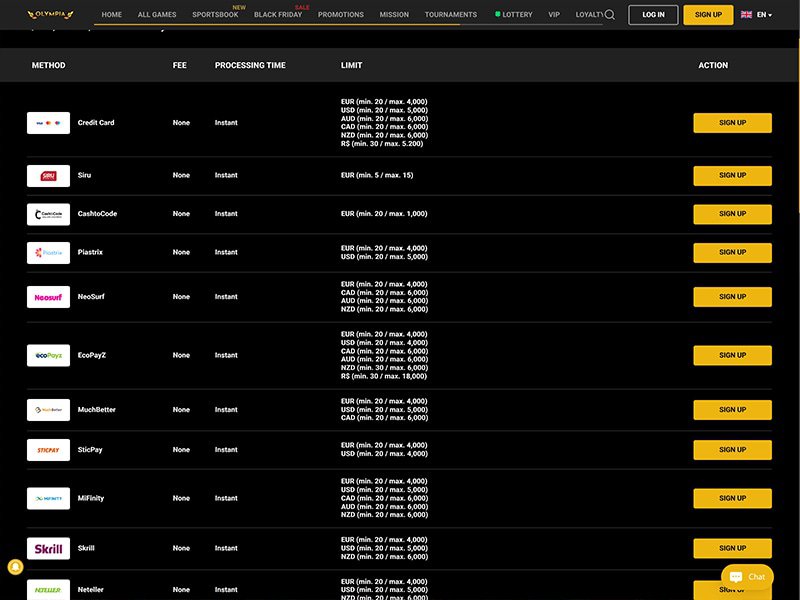Viewport: 800px width, 600px height.
Task: Click the 'Credit Card' method name
Action: click(x=96, y=123)
